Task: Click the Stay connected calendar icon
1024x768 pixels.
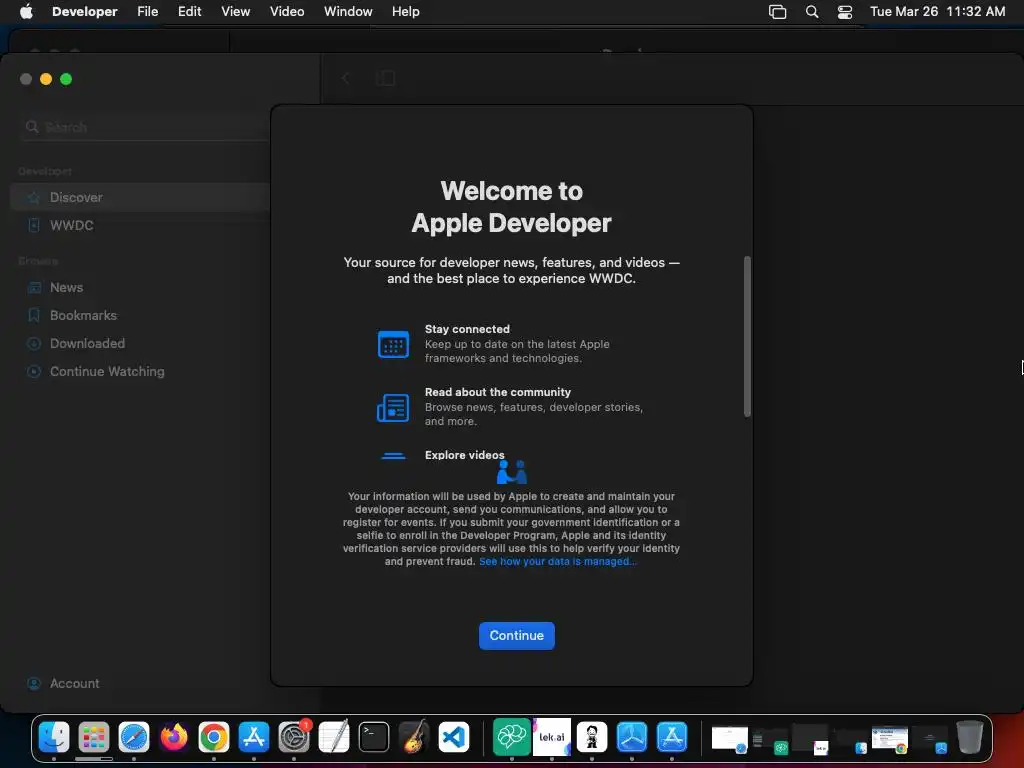Action: click(393, 344)
